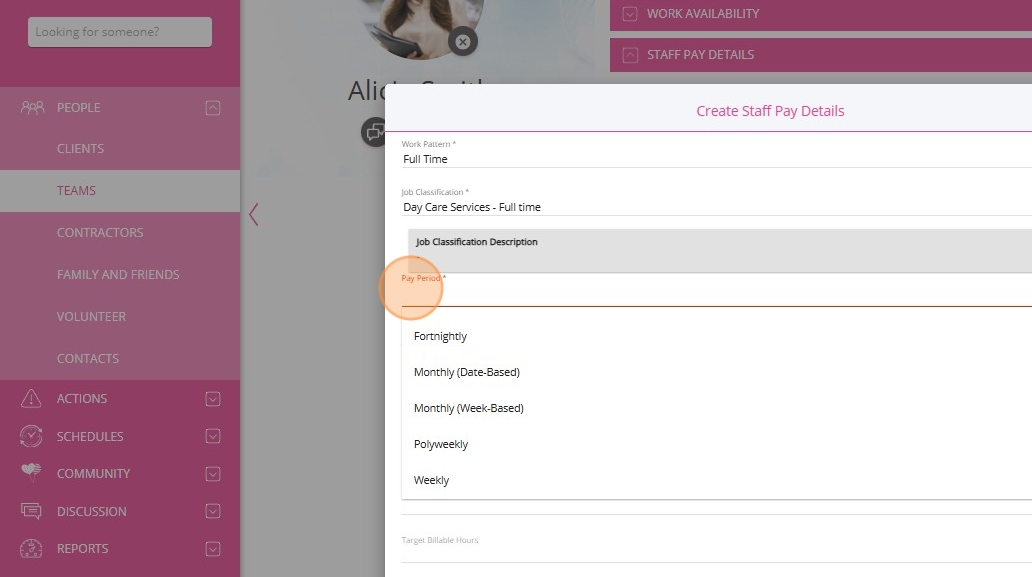The width and height of the screenshot is (1032, 577).
Task: Open Contractors in sidebar
Action: [x=120, y=233]
